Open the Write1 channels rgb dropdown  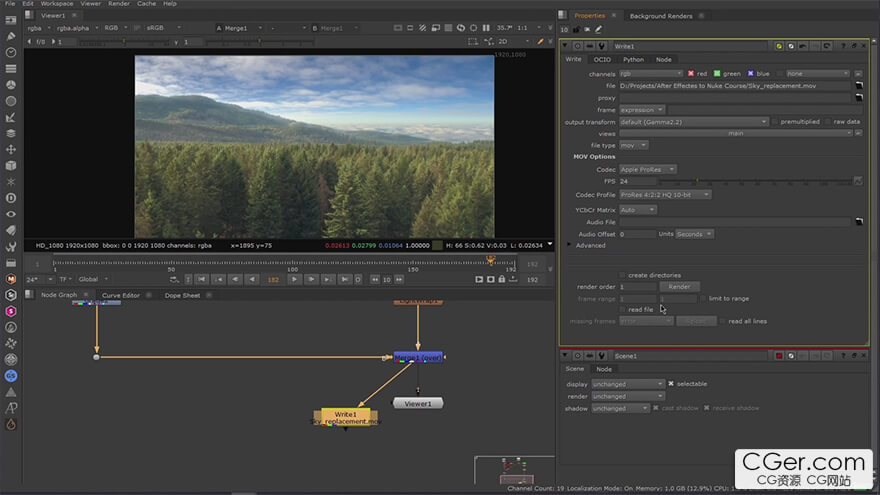click(651, 74)
